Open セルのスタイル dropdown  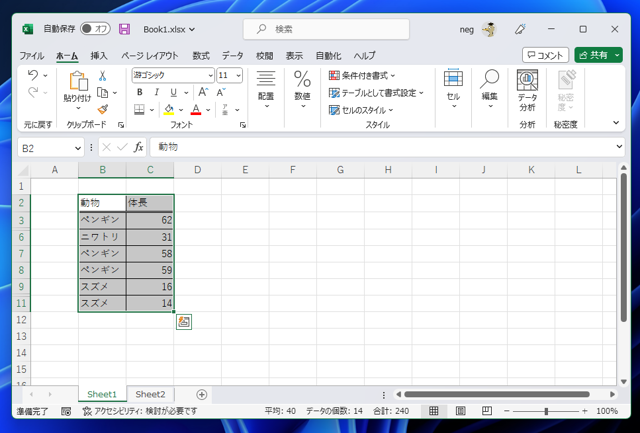click(x=361, y=110)
